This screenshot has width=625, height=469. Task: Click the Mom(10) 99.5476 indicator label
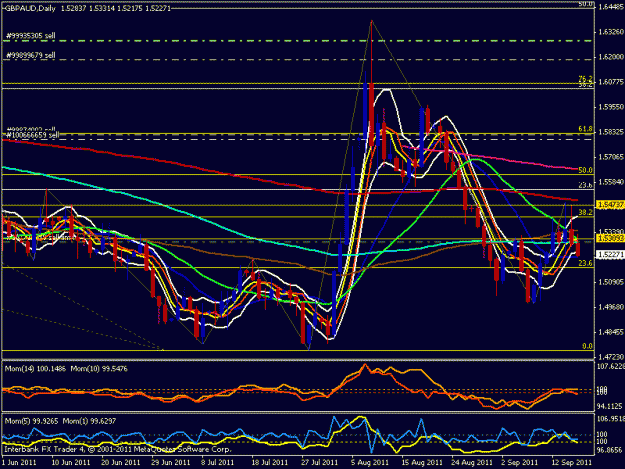(x=99, y=369)
